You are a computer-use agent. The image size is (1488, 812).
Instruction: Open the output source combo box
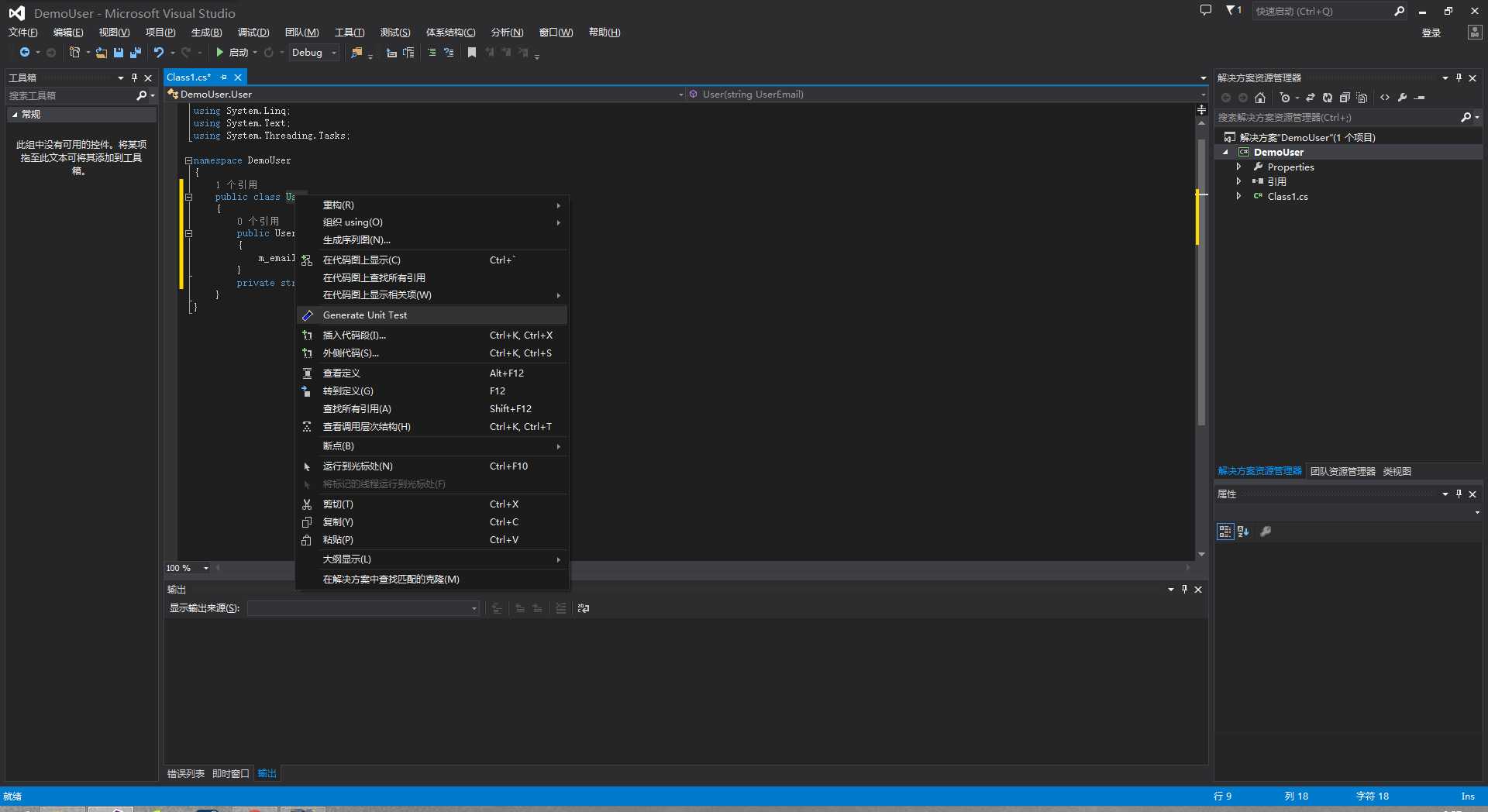[x=363, y=609]
